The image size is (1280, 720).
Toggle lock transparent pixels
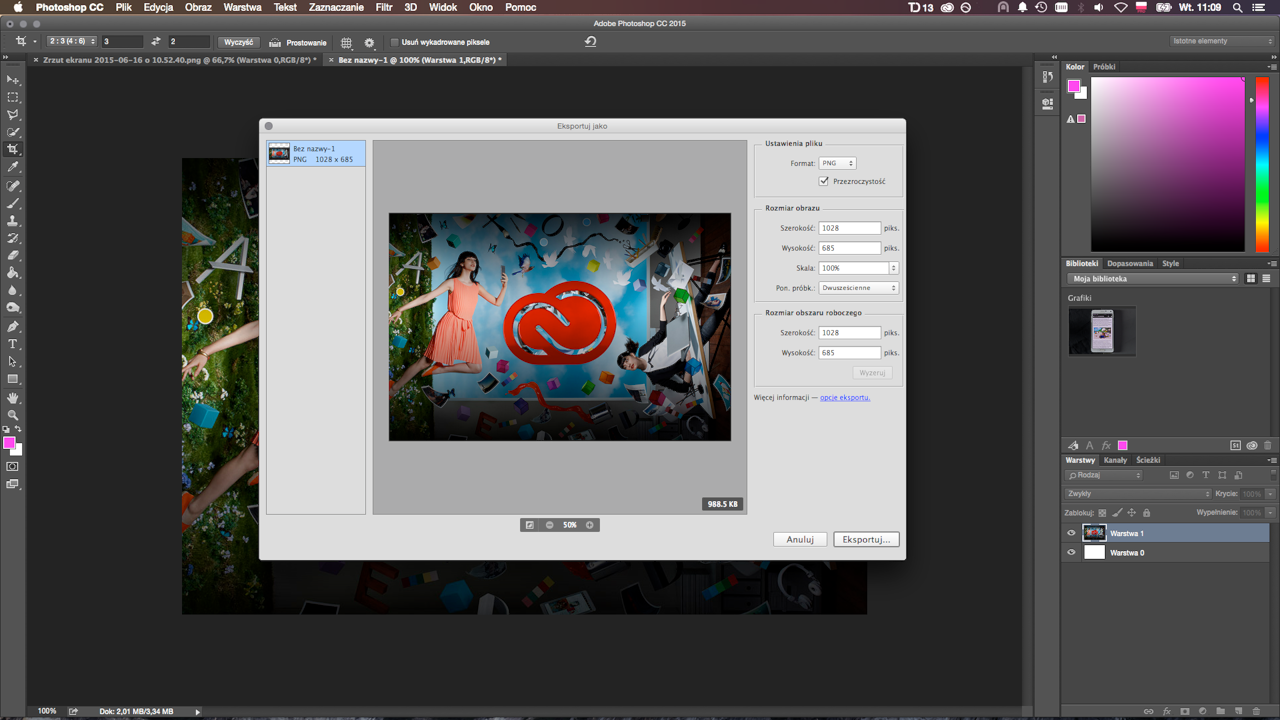click(1102, 513)
